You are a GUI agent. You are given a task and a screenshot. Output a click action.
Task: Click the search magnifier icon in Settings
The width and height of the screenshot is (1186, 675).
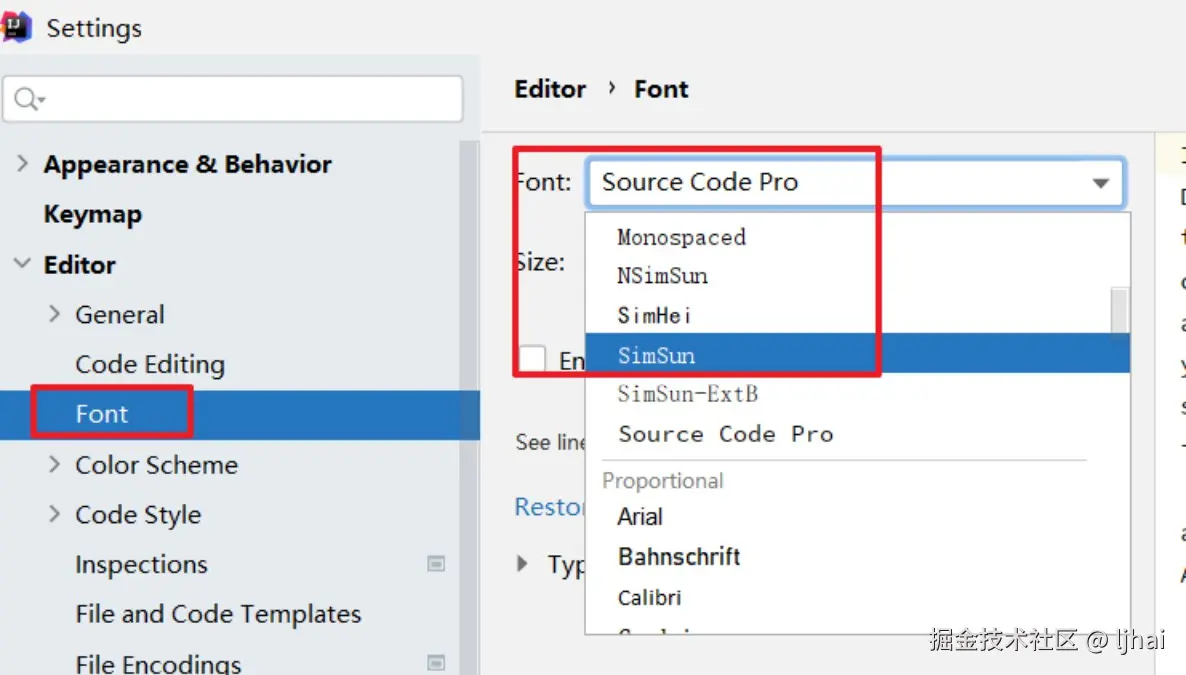pyautogui.click(x=27, y=99)
